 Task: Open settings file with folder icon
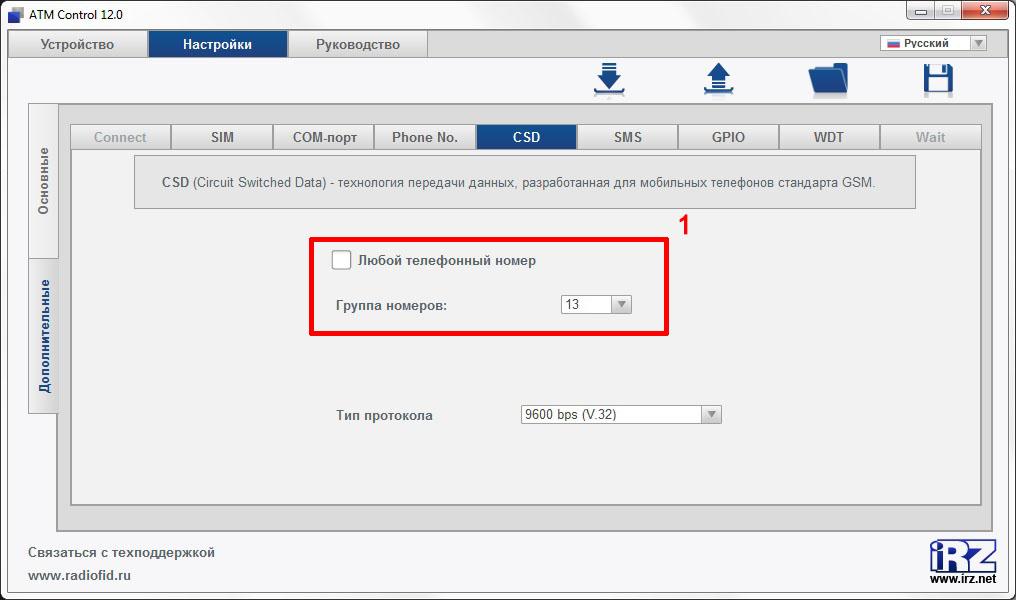click(x=828, y=80)
